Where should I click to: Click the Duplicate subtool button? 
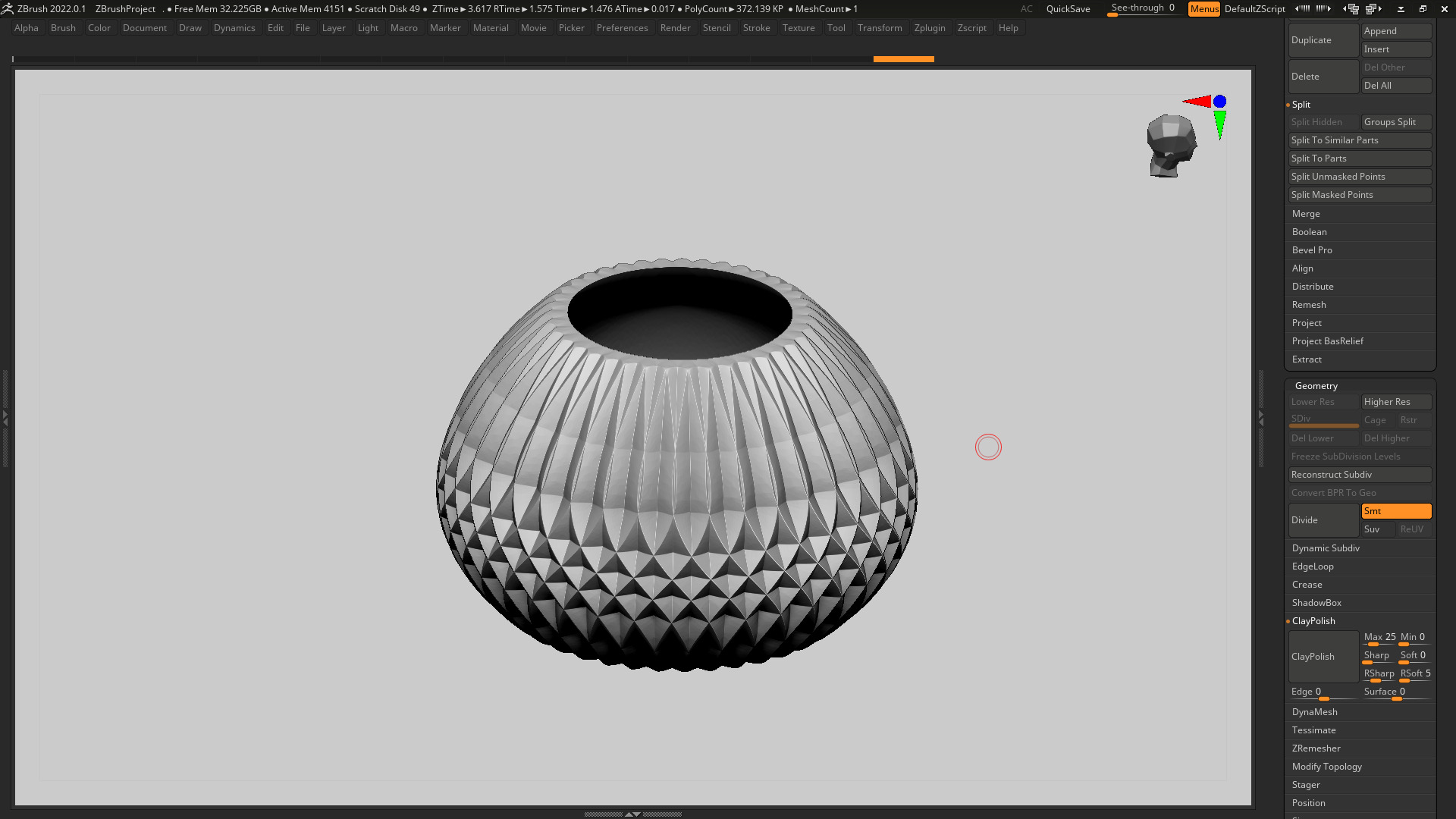tap(1323, 40)
